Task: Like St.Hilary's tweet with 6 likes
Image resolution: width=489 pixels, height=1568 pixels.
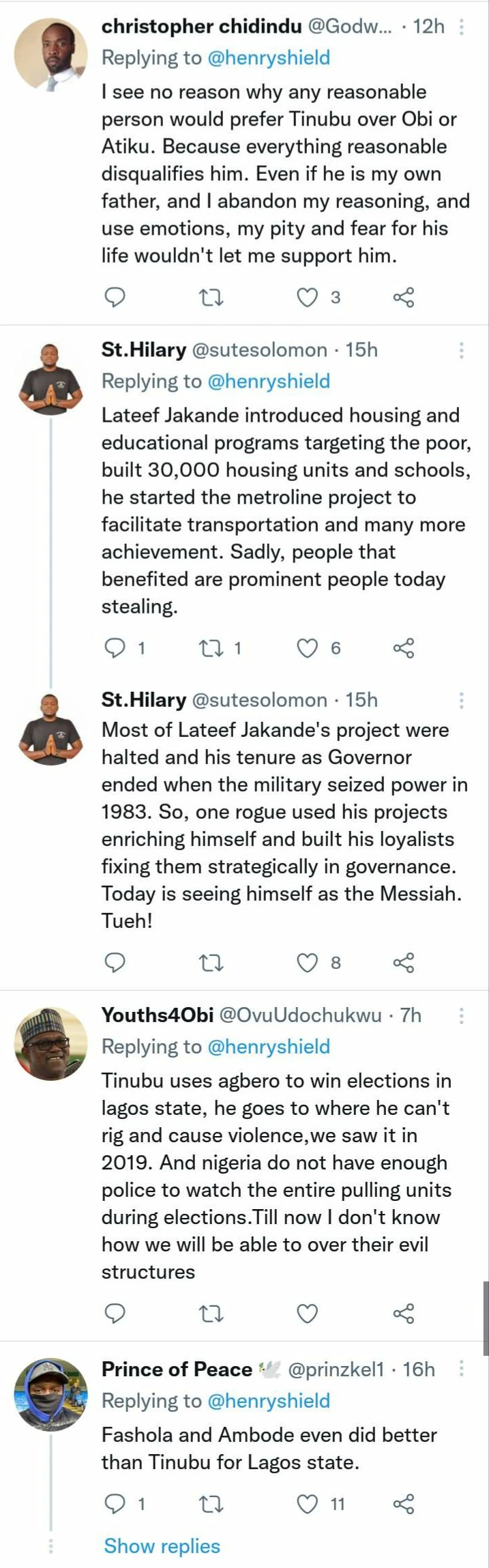Action: [308, 648]
